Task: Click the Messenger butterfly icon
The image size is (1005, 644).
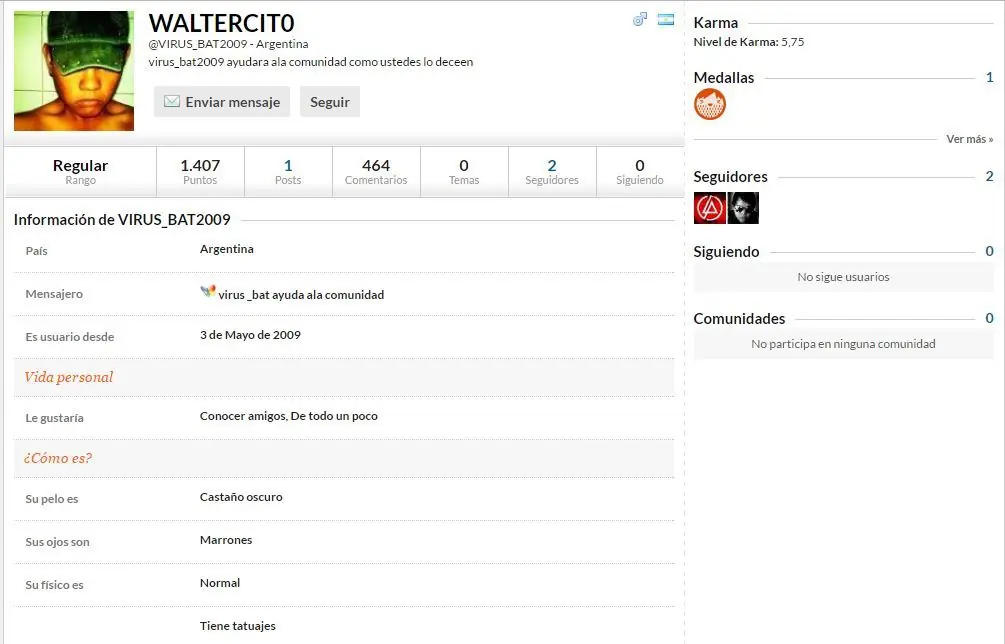Action: (208, 292)
